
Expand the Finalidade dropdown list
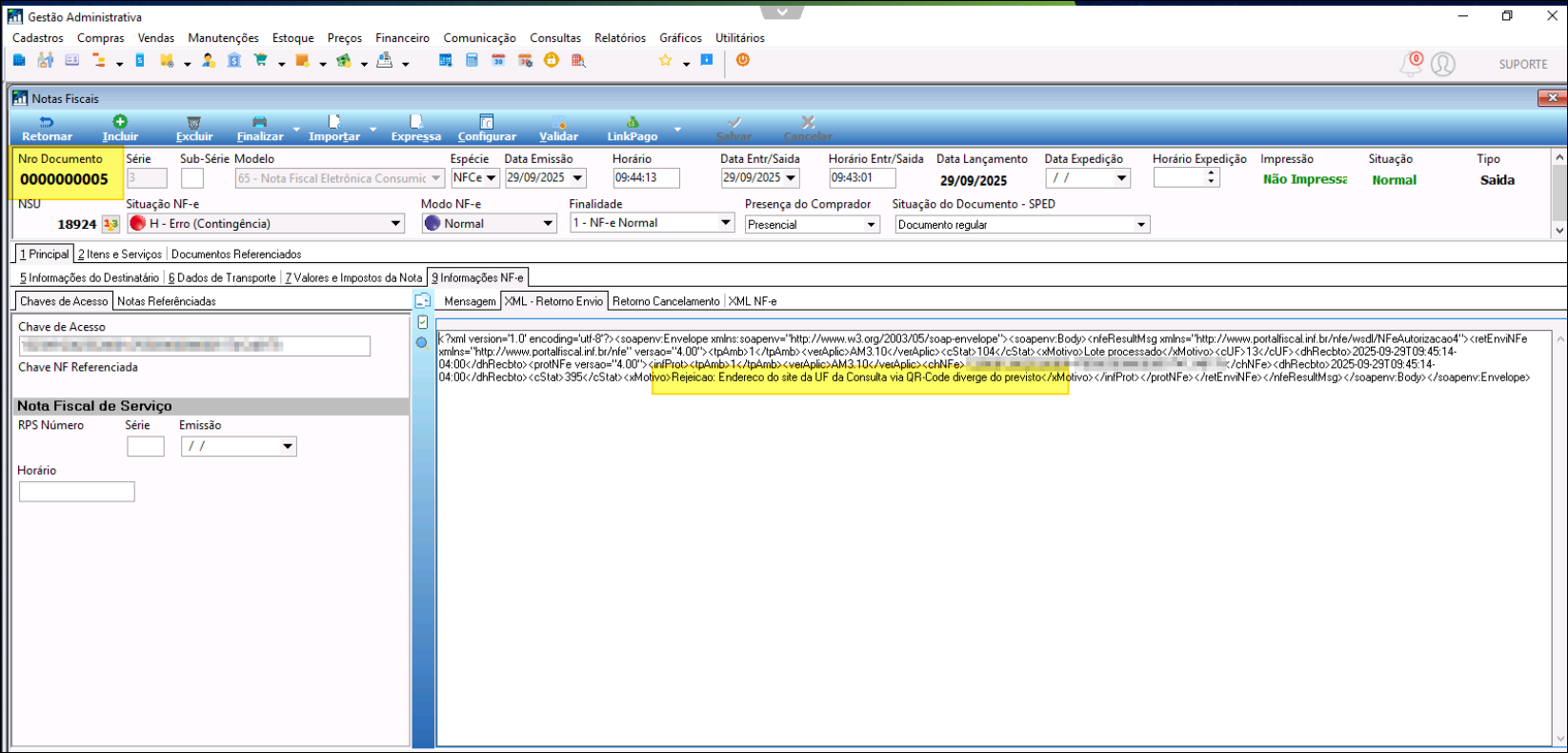click(x=725, y=223)
